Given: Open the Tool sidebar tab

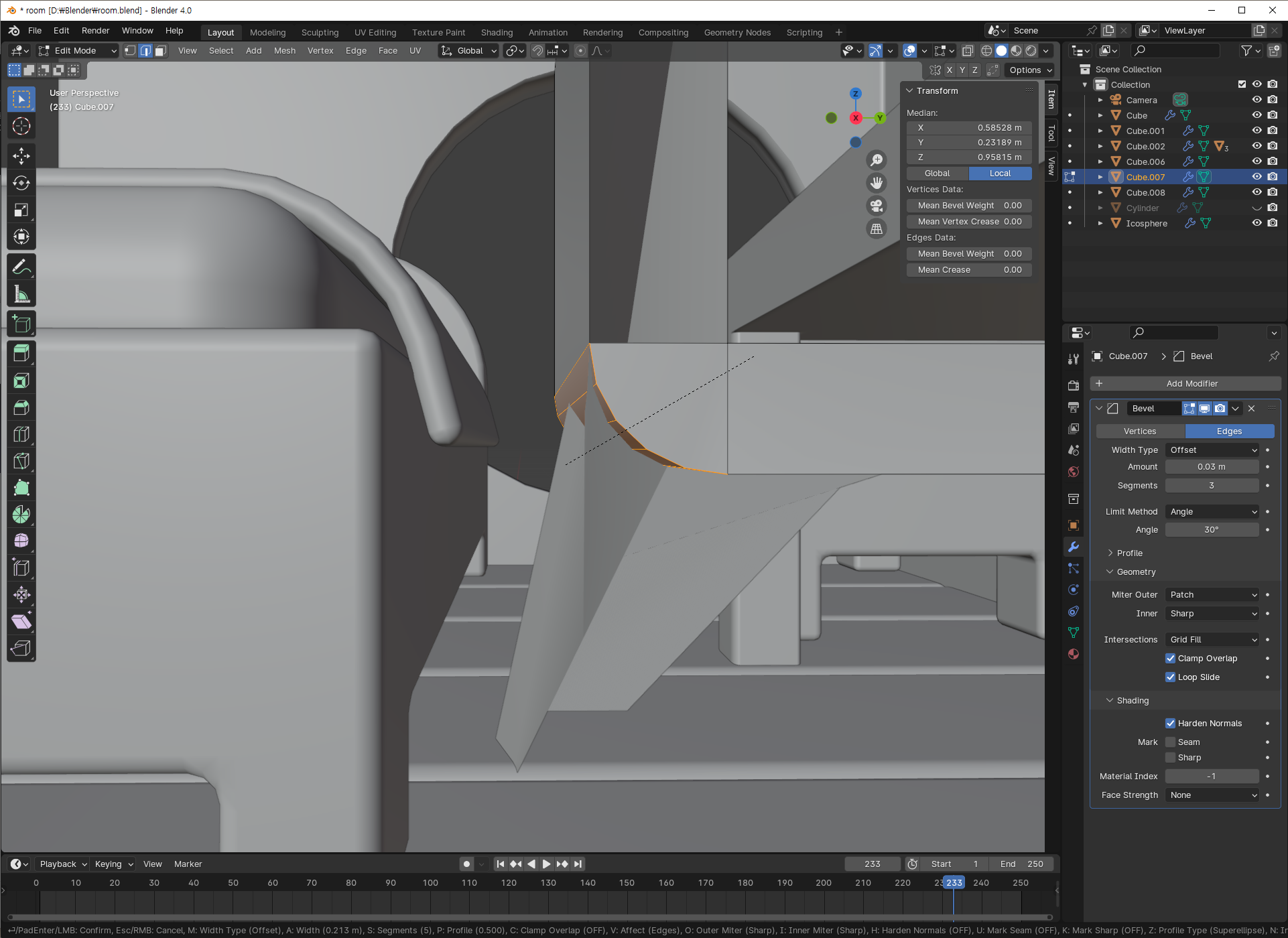Looking at the screenshot, I should point(1051,133).
